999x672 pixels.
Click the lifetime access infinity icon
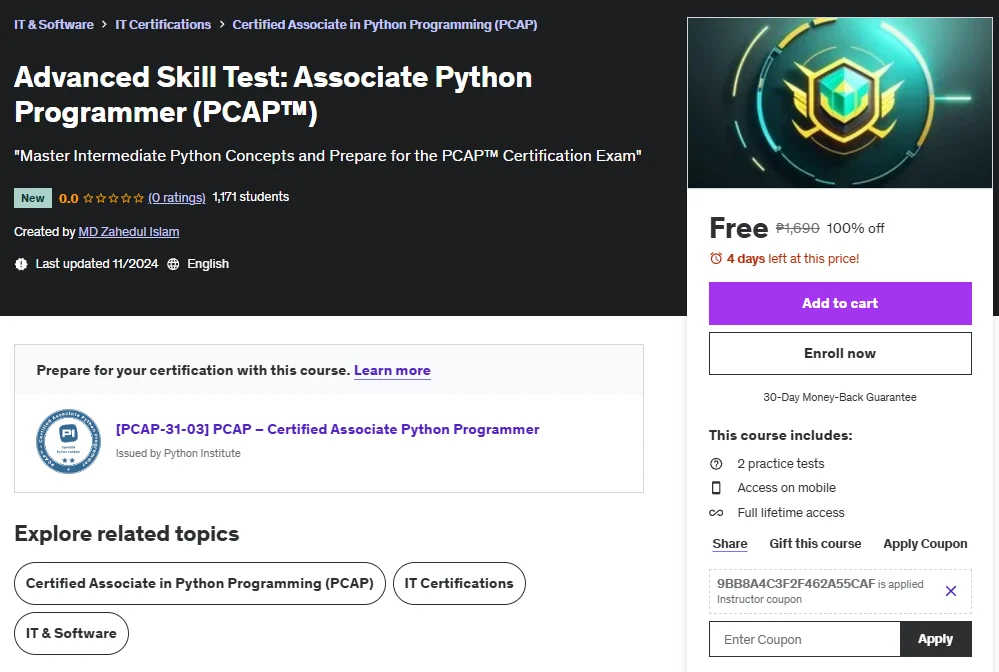coord(716,513)
